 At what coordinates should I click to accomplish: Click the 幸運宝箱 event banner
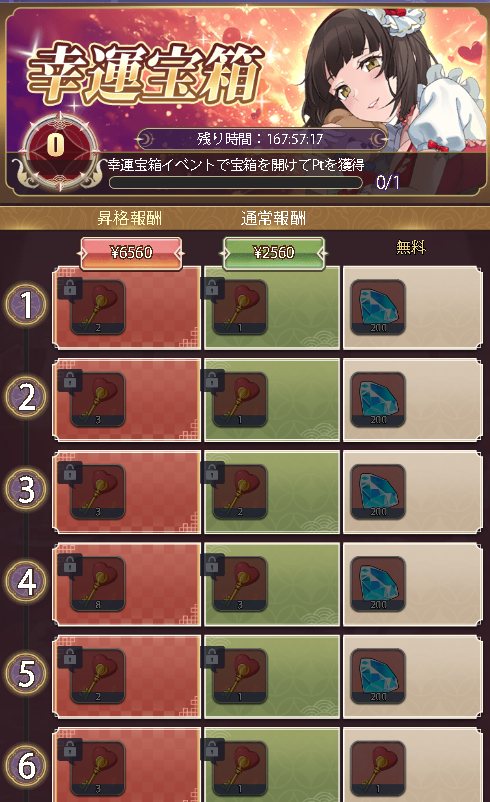pos(245,98)
